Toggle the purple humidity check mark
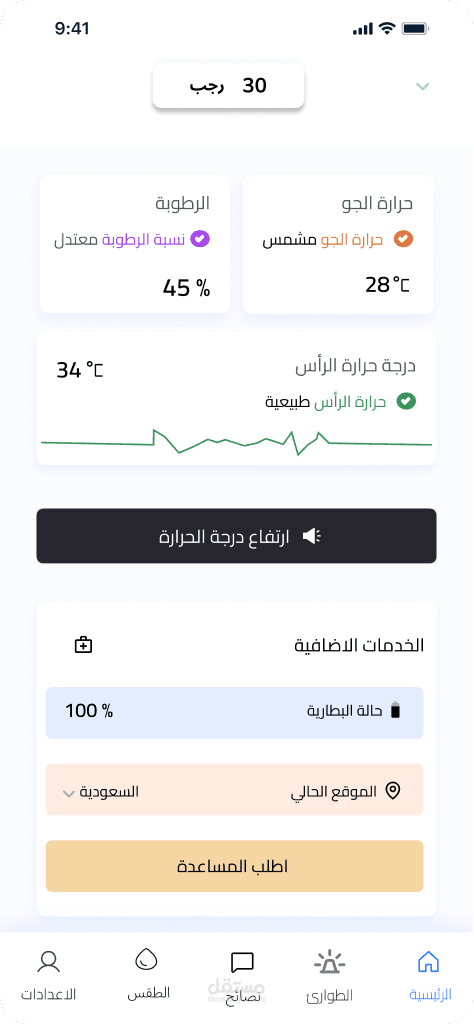 (x=200, y=239)
